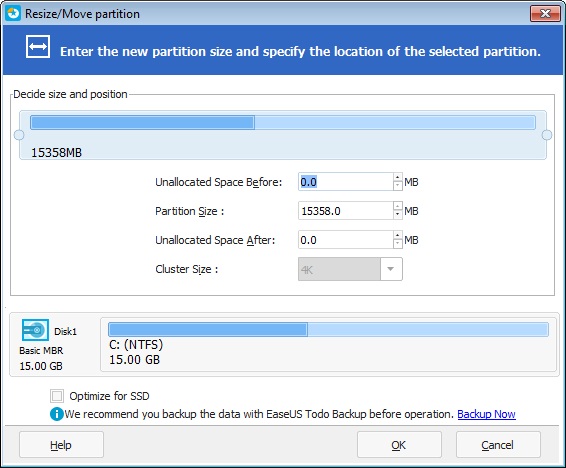This screenshot has height=468, width=566.
Task: Select the C: (NTFS) partition bar on Disk1
Action: click(328, 330)
